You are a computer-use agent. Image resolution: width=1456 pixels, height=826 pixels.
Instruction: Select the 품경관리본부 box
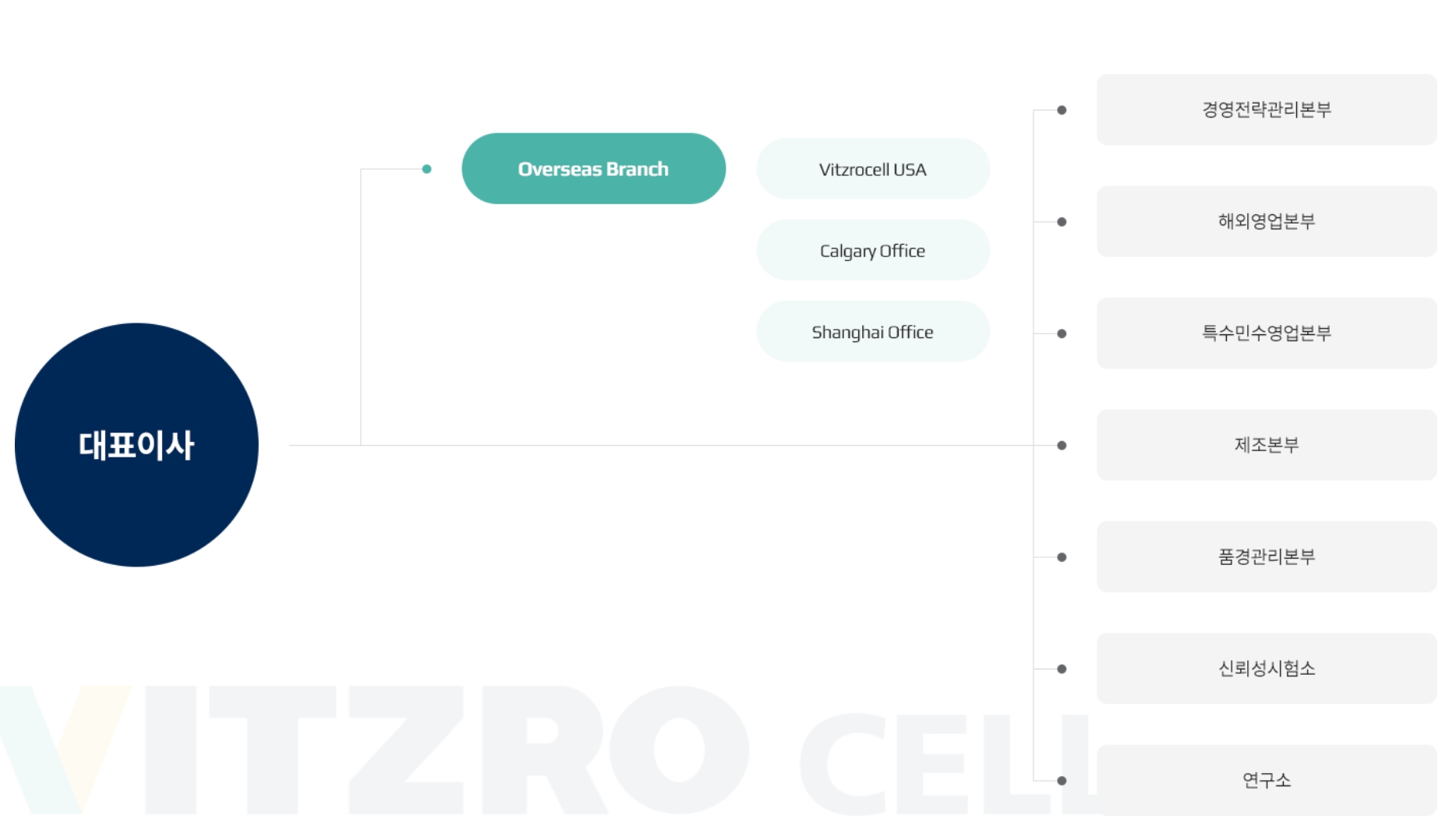click(1267, 556)
